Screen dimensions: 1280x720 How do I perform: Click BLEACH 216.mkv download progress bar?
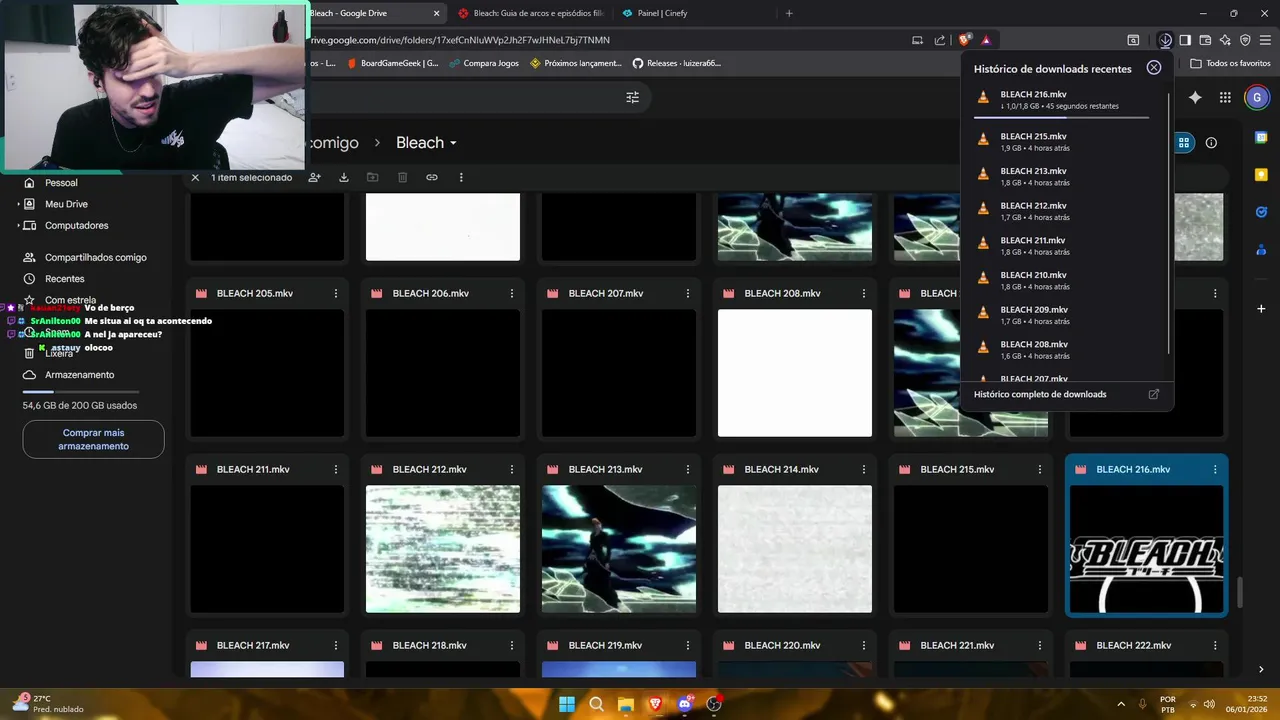1061,117
